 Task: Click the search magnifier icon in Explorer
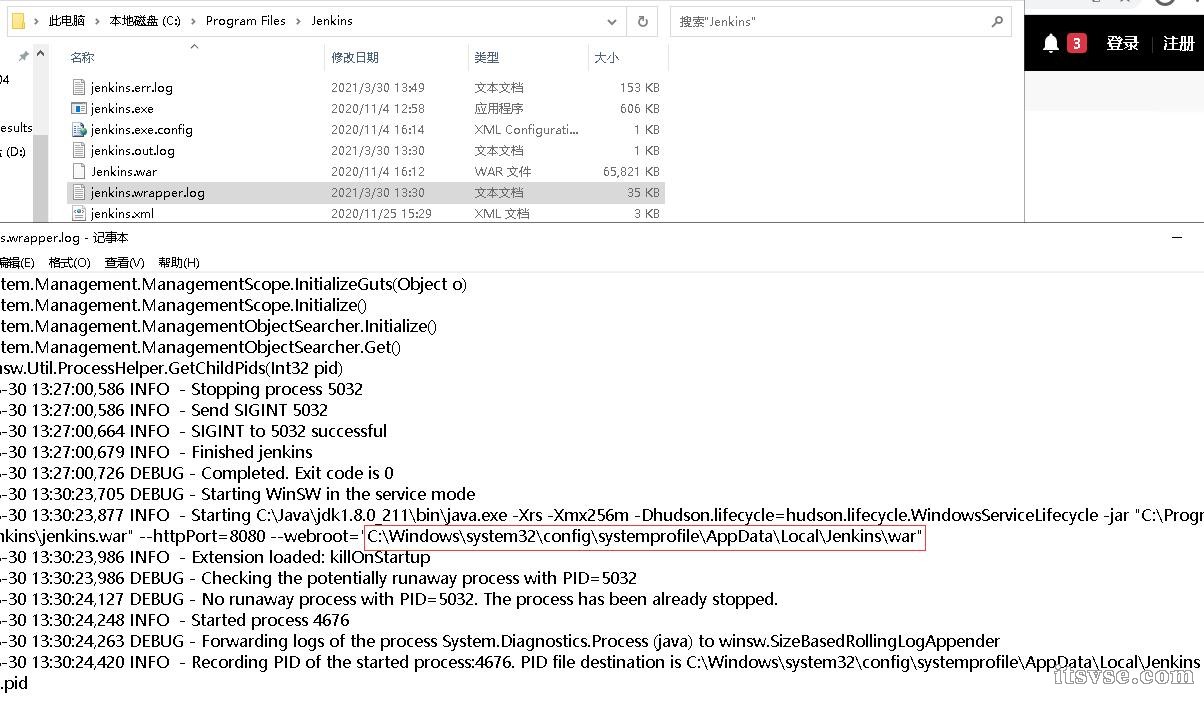(x=997, y=21)
